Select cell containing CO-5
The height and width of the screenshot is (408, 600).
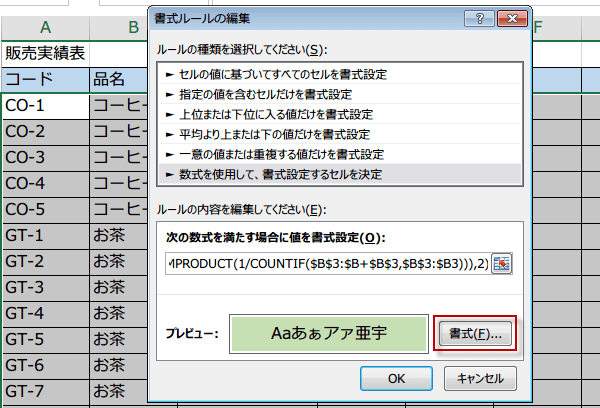click(46, 210)
